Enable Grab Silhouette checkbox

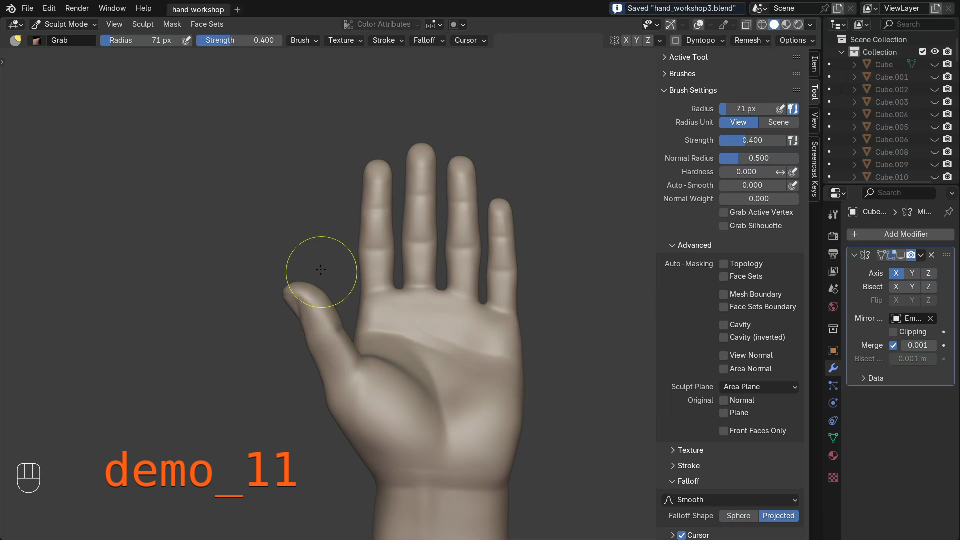pos(723,226)
